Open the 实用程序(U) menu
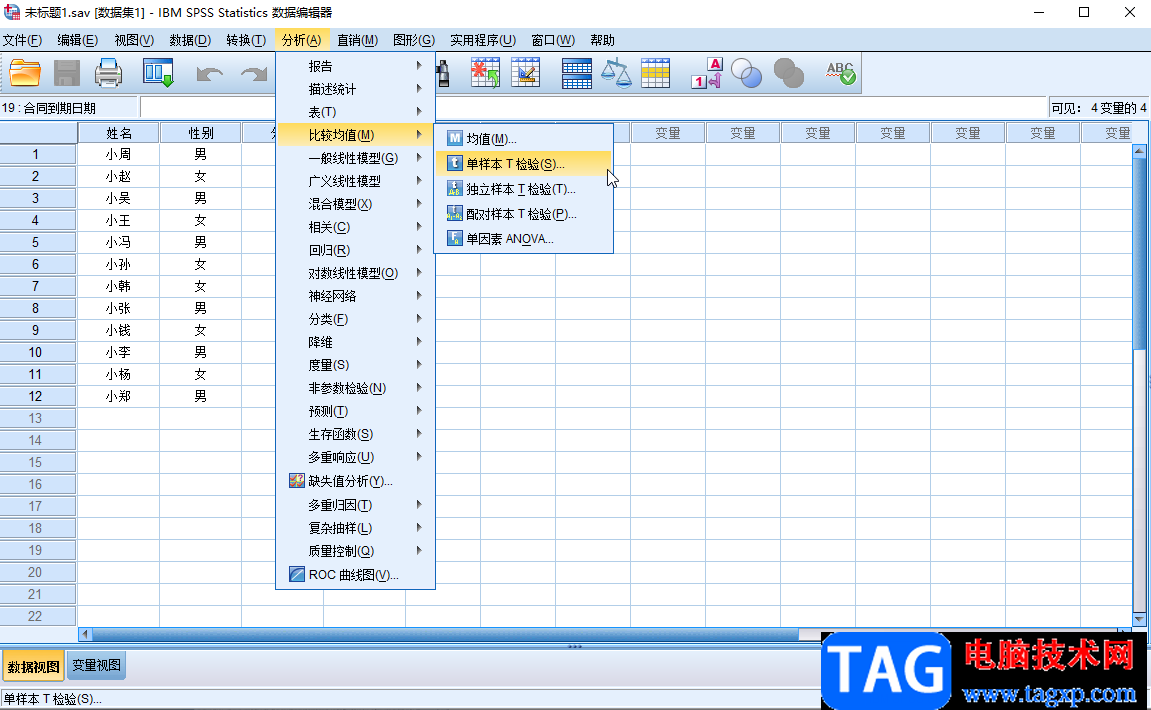Image resolution: width=1151 pixels, height=710 pixels. 483,40
